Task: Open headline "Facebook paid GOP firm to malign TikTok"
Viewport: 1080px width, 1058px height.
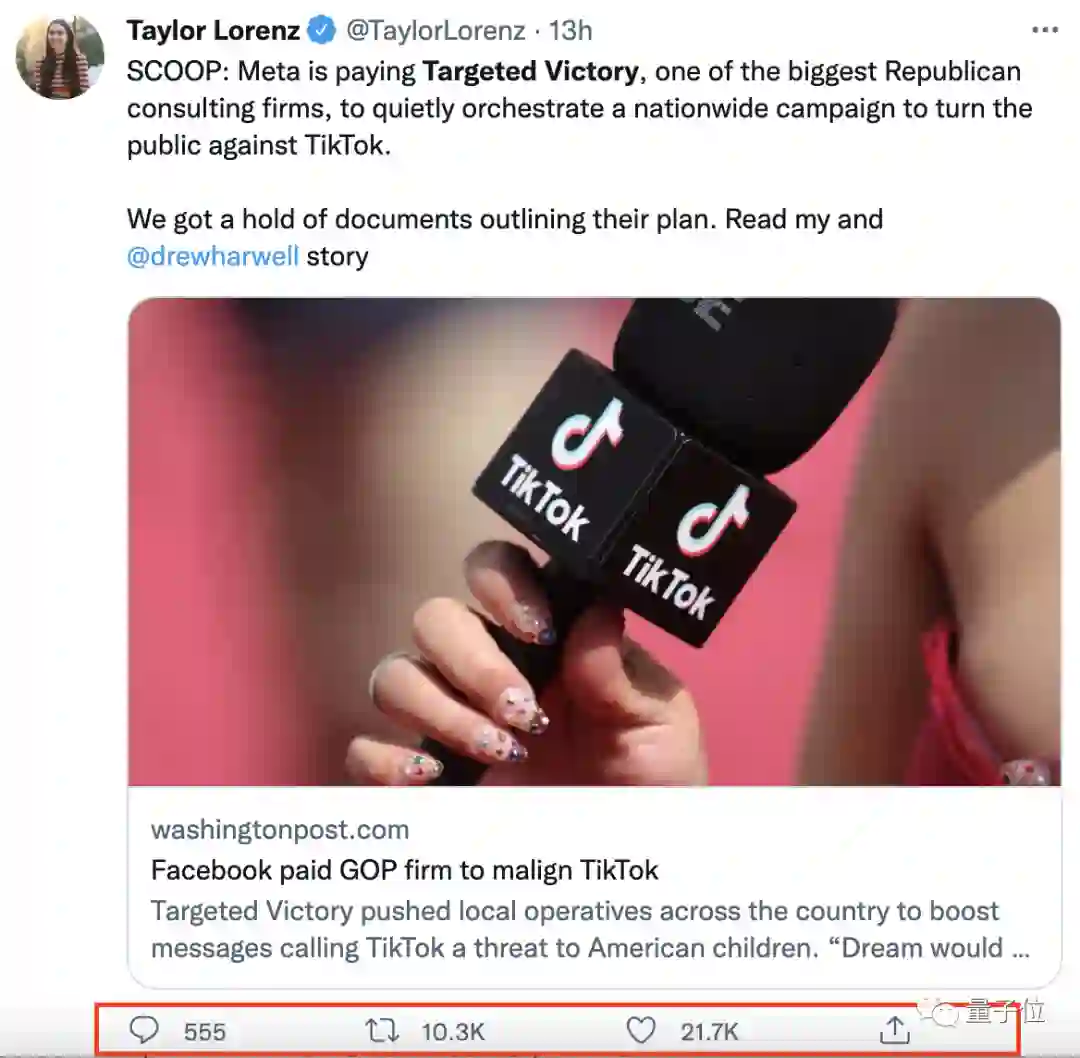Action: 404,870
